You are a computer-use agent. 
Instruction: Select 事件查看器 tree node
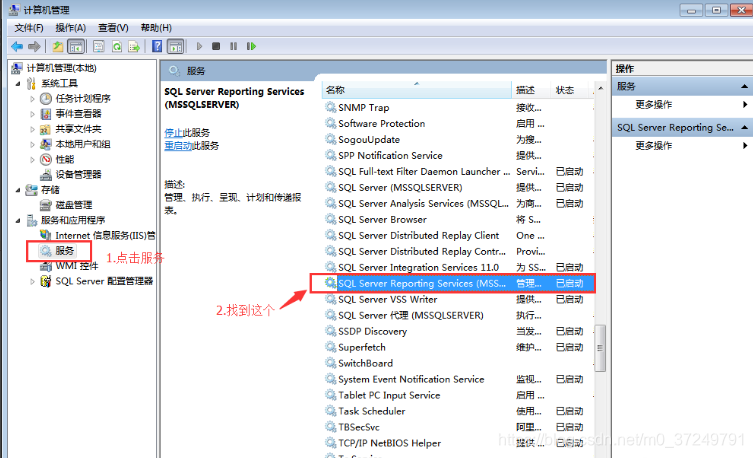[78, 114]
